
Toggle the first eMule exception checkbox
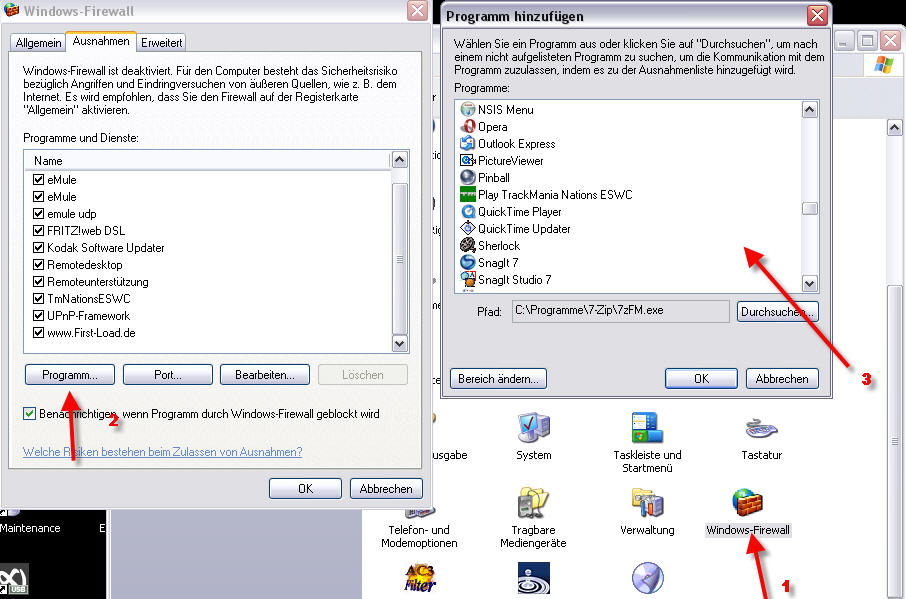coord(39,180)
